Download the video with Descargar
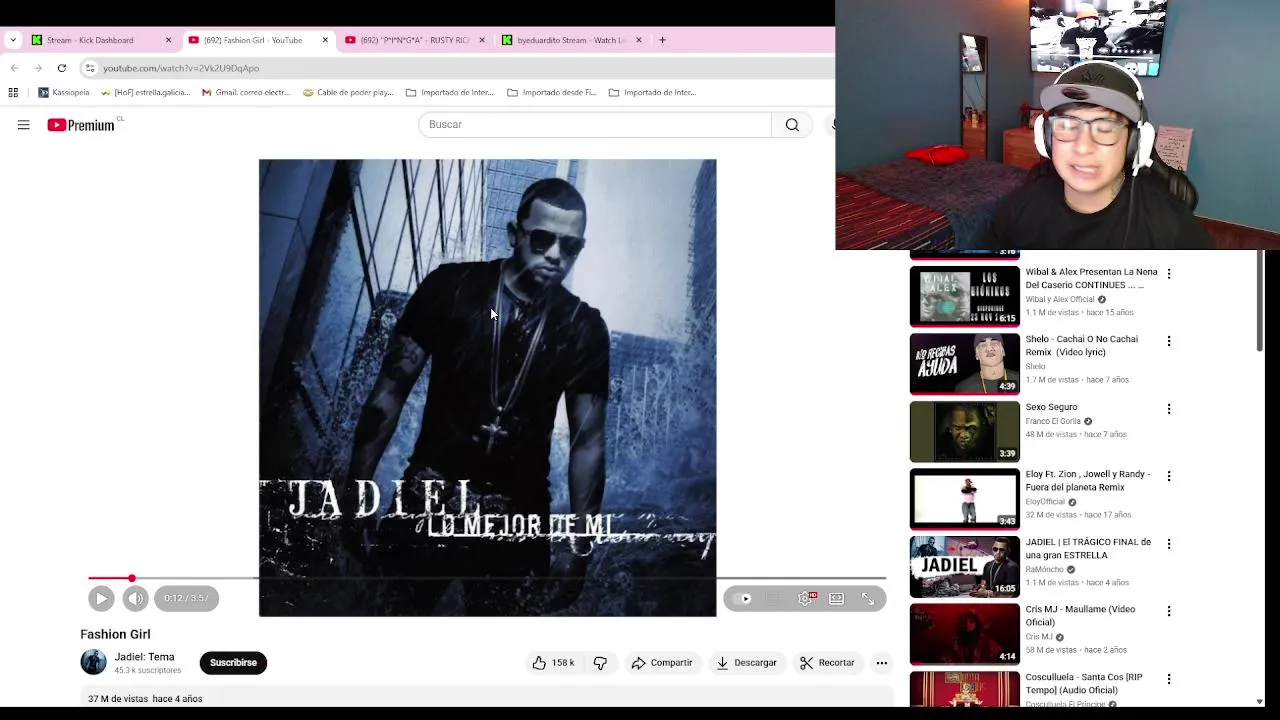 pos(746,663)
